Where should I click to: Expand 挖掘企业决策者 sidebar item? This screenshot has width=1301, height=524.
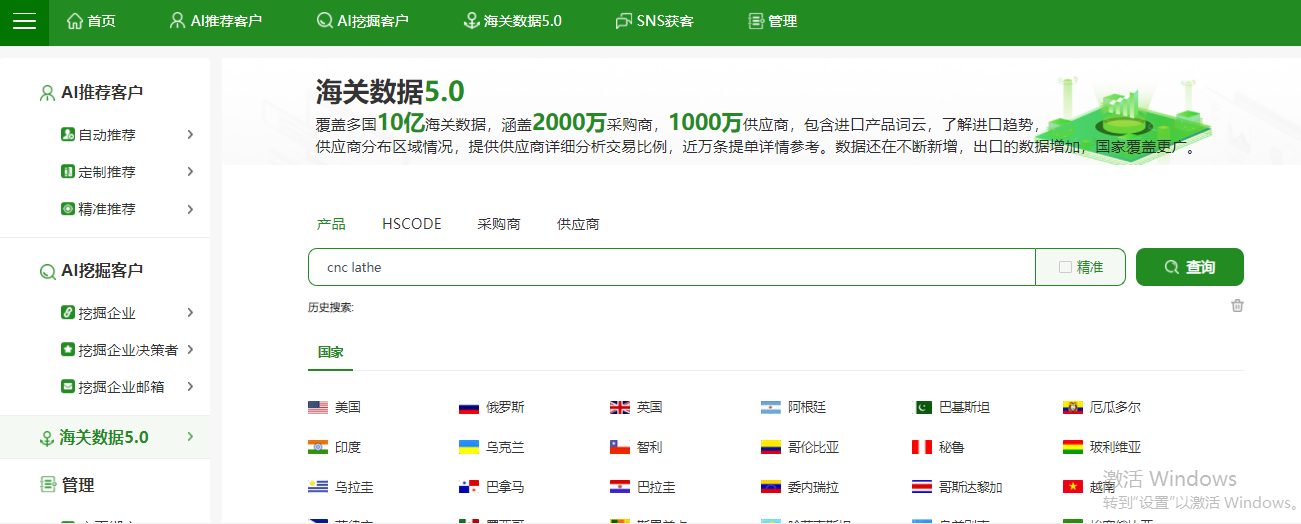point(190,350)
